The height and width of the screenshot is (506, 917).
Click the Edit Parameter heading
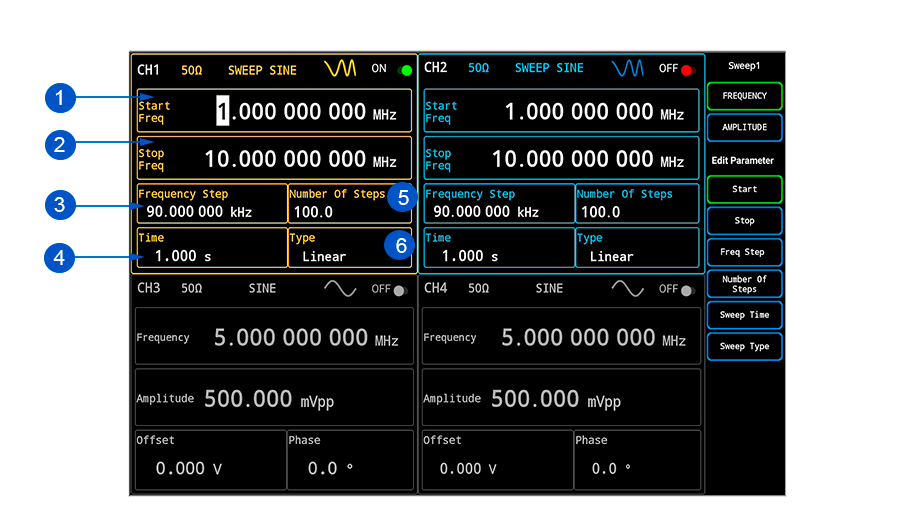pyautogui.click(x=743, y=160)
